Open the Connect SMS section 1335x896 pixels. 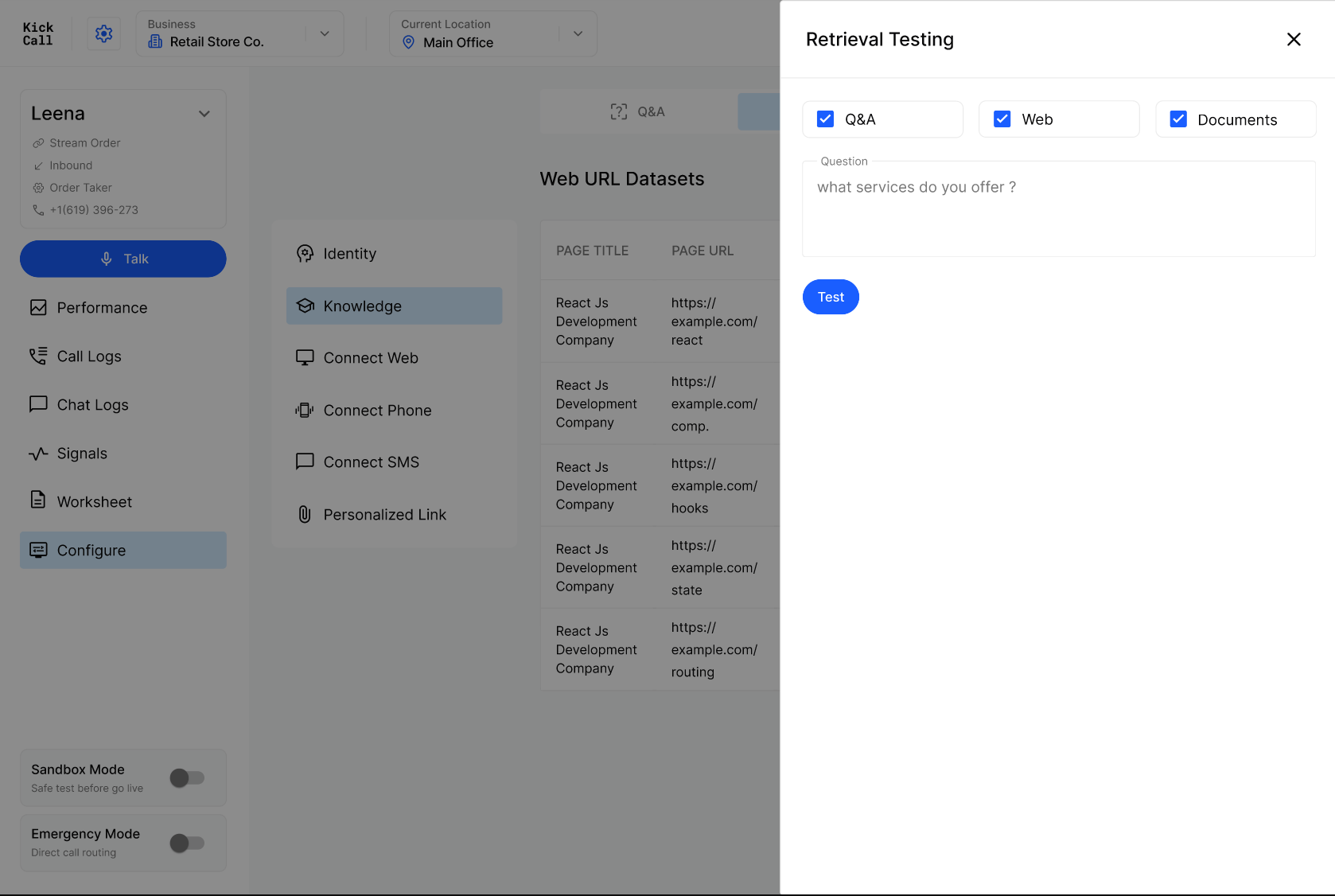(x=395, y=462)
